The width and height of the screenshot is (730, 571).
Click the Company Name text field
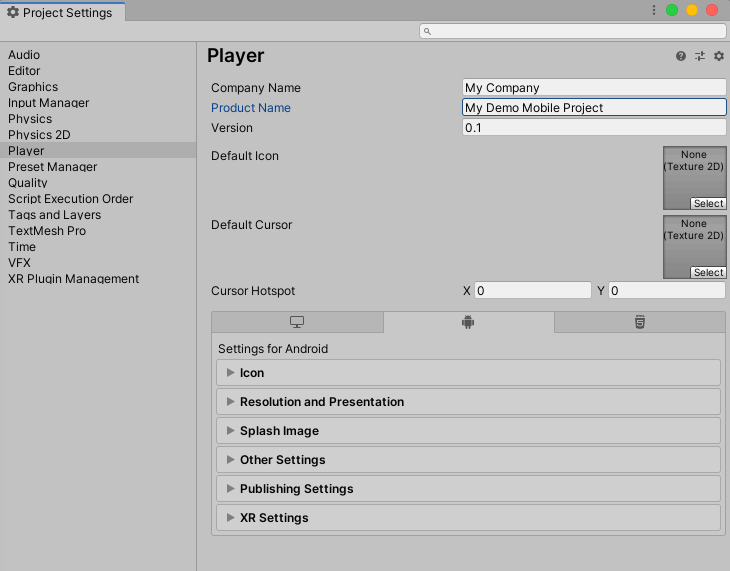coord(594,88)
